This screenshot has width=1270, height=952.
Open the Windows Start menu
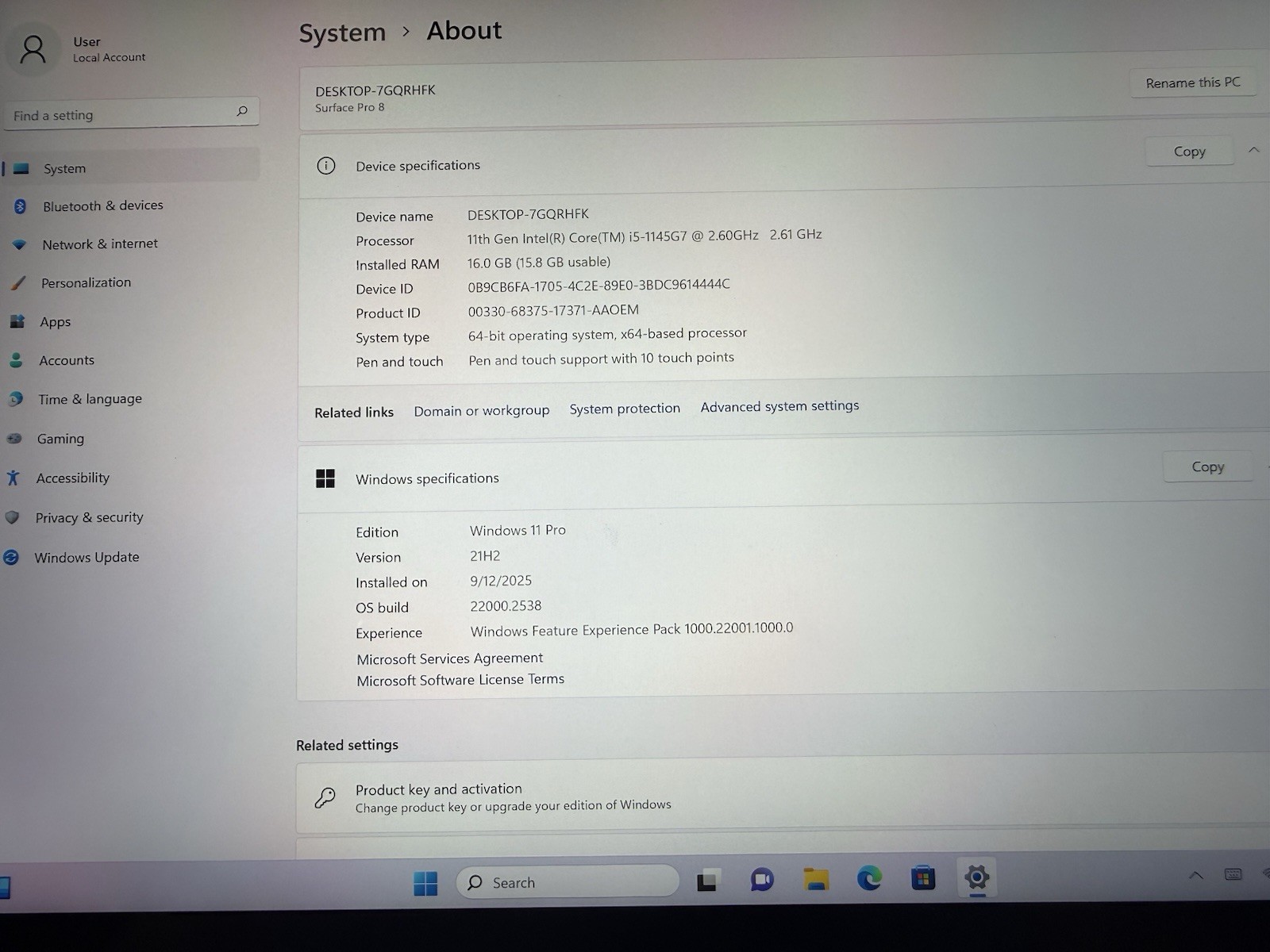point(425,883)
